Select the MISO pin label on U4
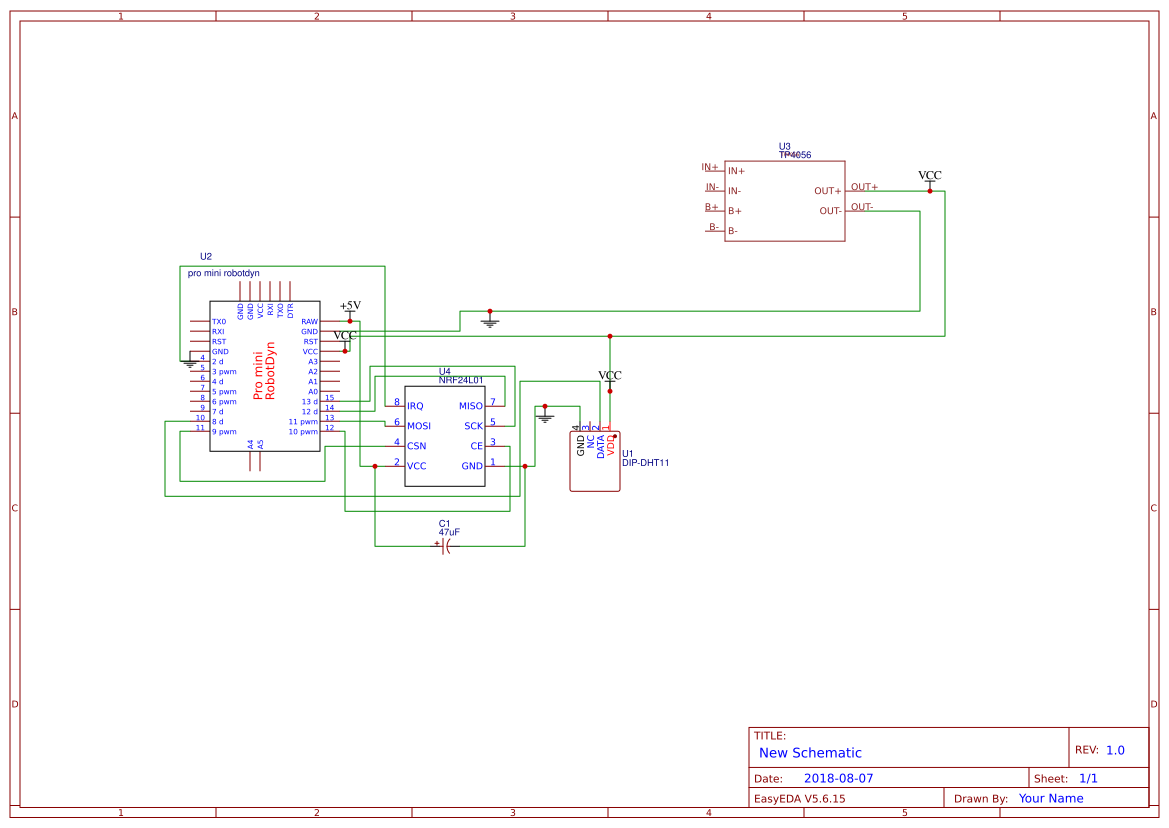The width and height of the screenshot is (1169, 828). pos(469,405)
